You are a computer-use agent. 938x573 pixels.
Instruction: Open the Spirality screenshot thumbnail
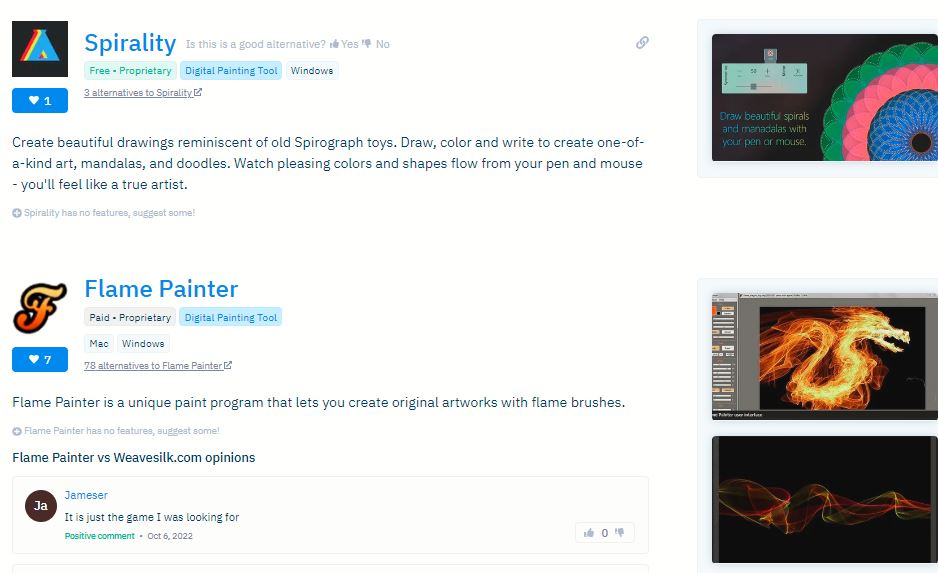(x=824, y=98)
